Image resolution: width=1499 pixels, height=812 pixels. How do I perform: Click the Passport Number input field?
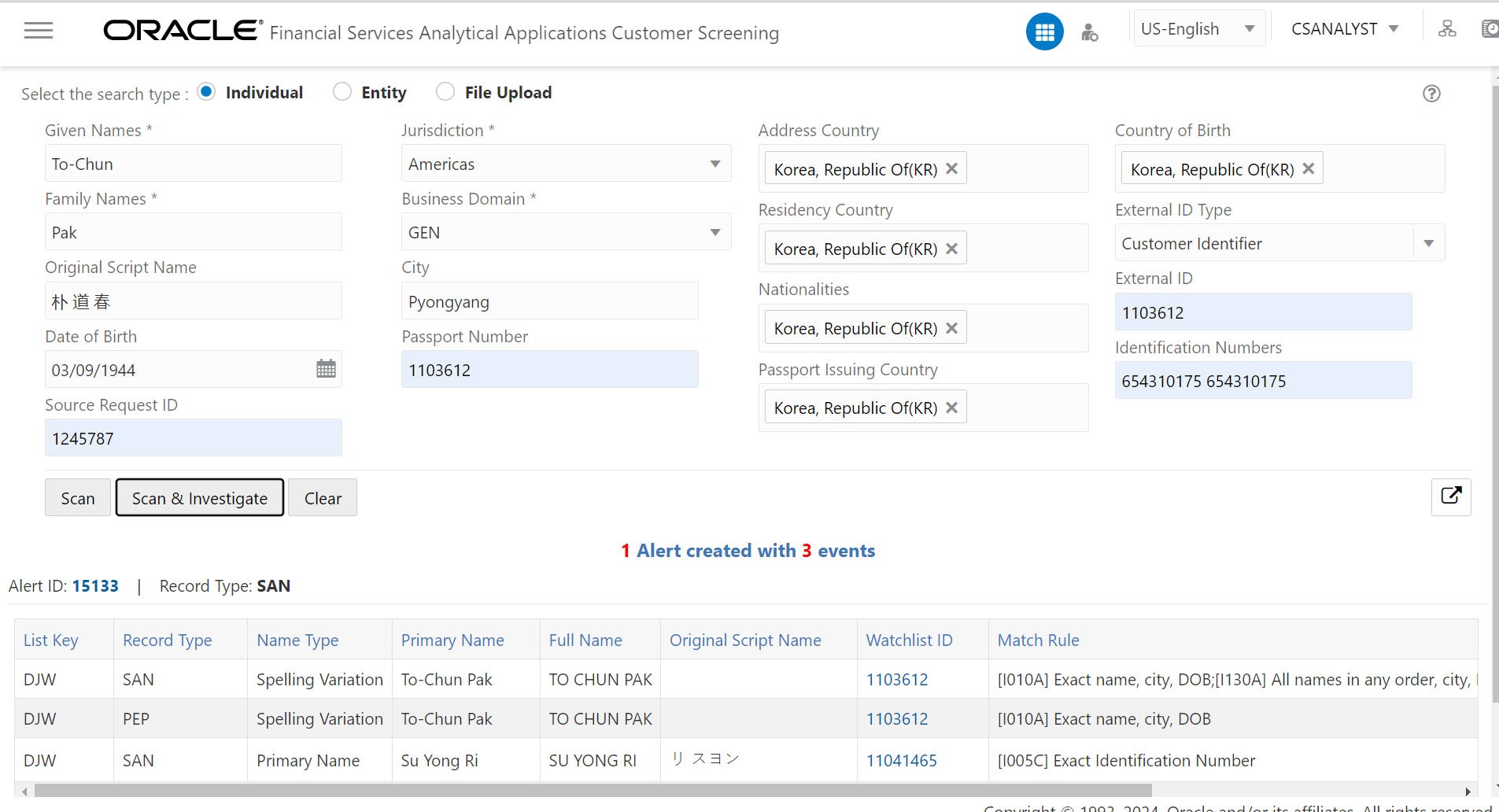(x=550, y=370)
